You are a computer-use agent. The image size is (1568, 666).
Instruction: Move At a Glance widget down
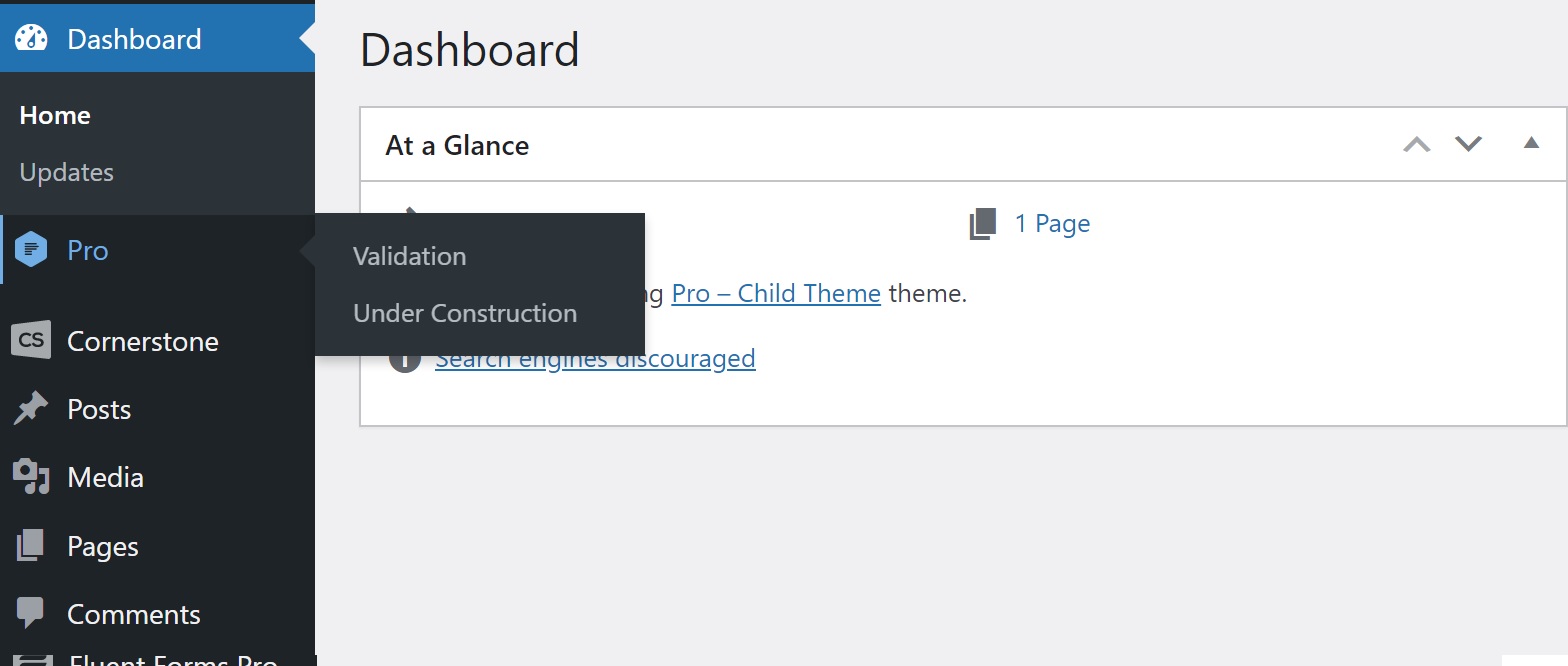pyautogui.click(x=1468, y=144)
